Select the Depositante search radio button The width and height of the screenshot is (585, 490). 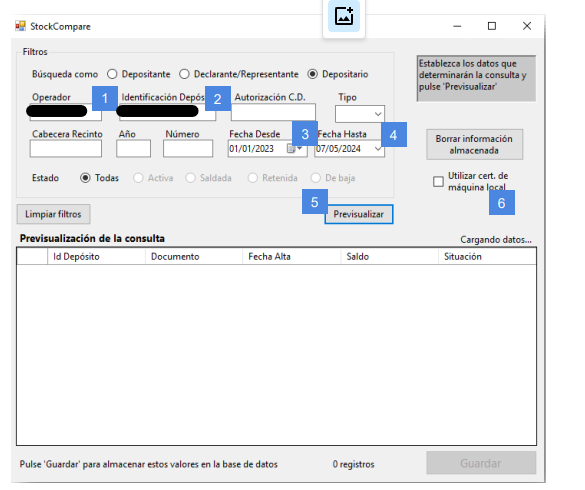click(x=112, y=74)
